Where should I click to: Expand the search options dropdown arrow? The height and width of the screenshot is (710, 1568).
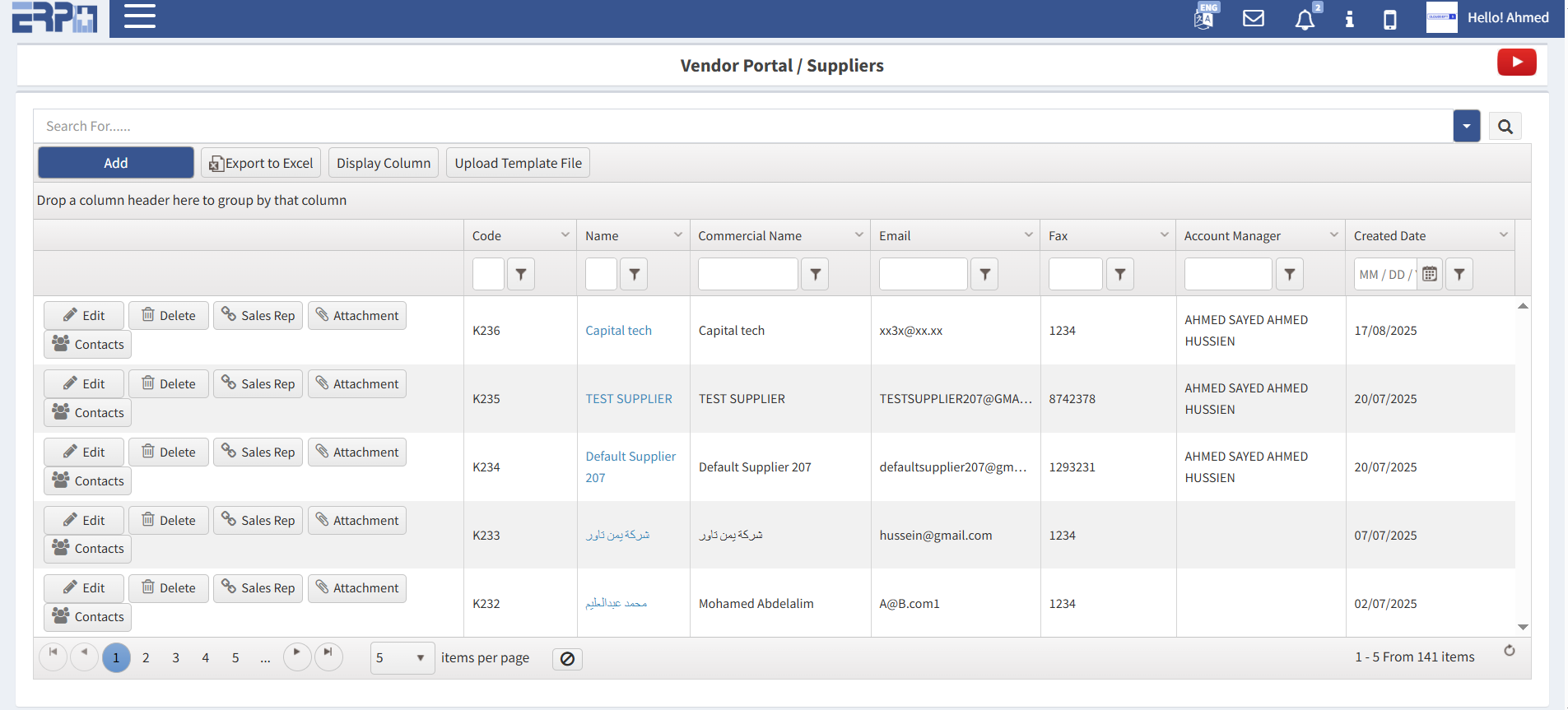tap(1466, 127)
